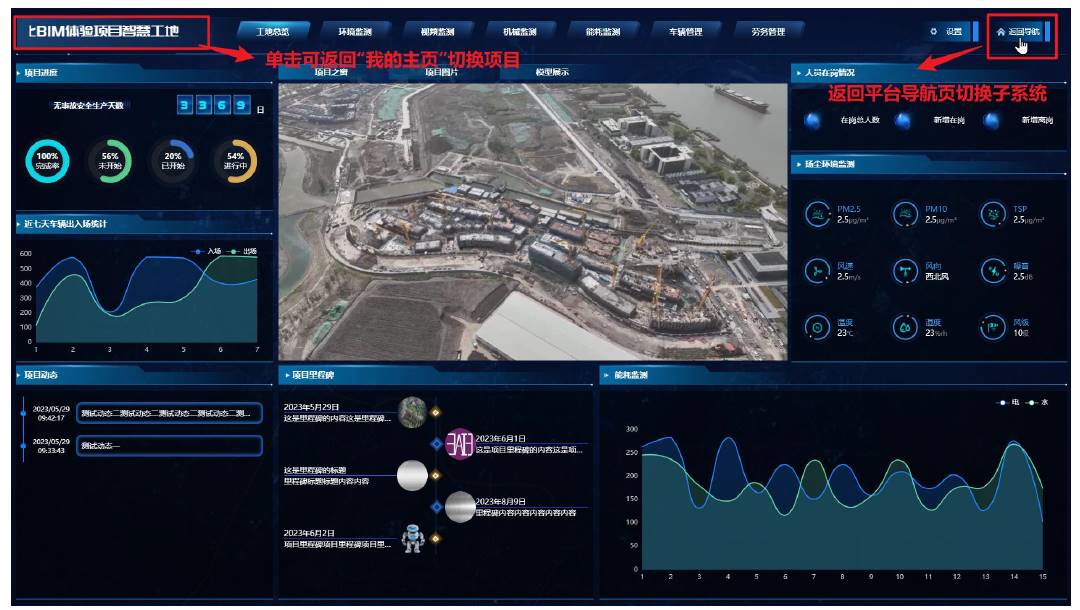Expand the 项目里程碑 panel header arrow

click(x=285, y=375)
